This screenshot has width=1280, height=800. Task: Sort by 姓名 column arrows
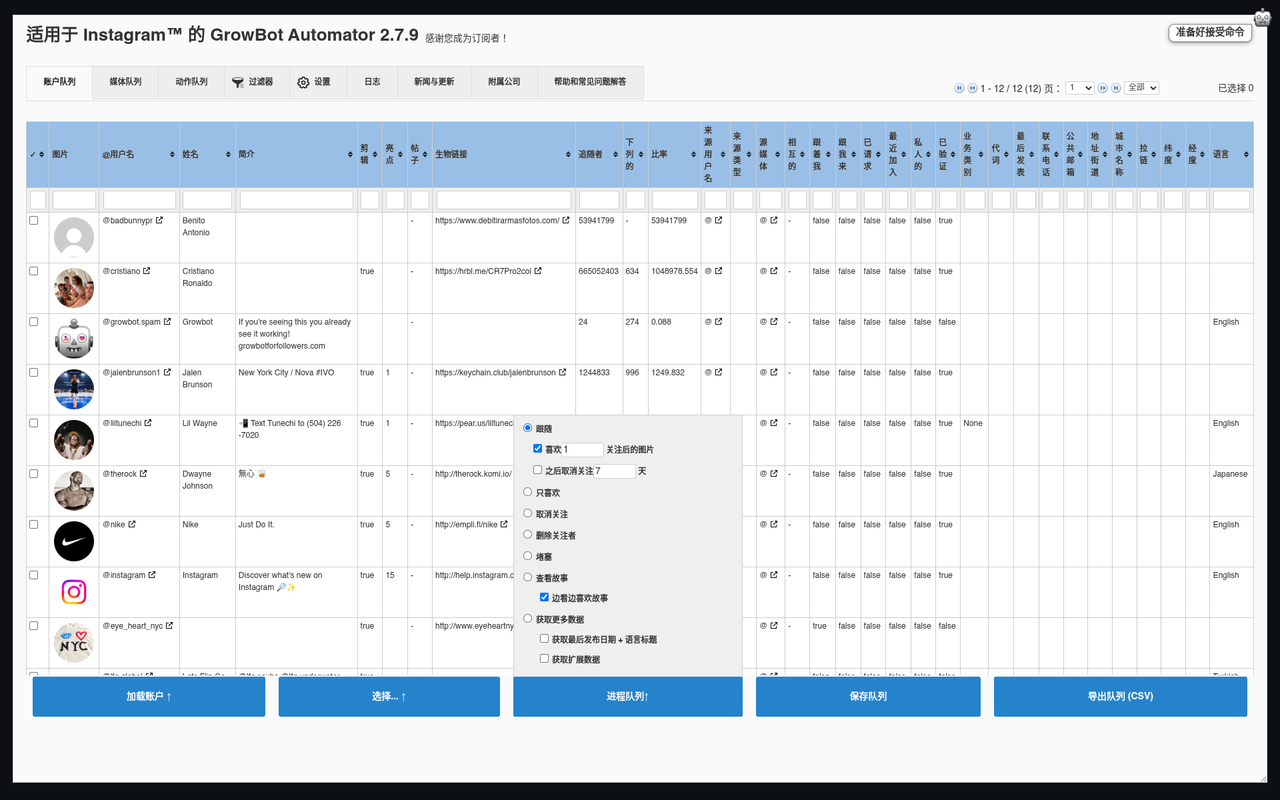[x=228, y=155]
